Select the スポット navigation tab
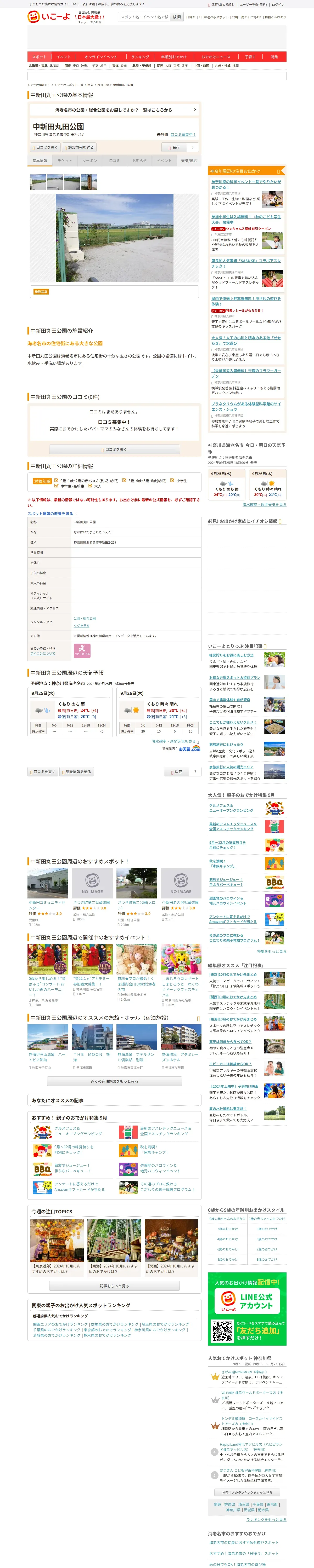This screenshot has height=1568, width=314. (x=39, y=57)
